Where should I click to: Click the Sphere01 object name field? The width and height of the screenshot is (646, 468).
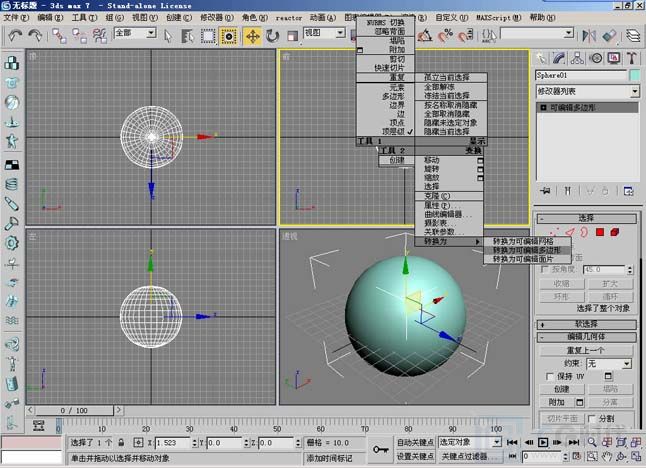pos(581,75)
